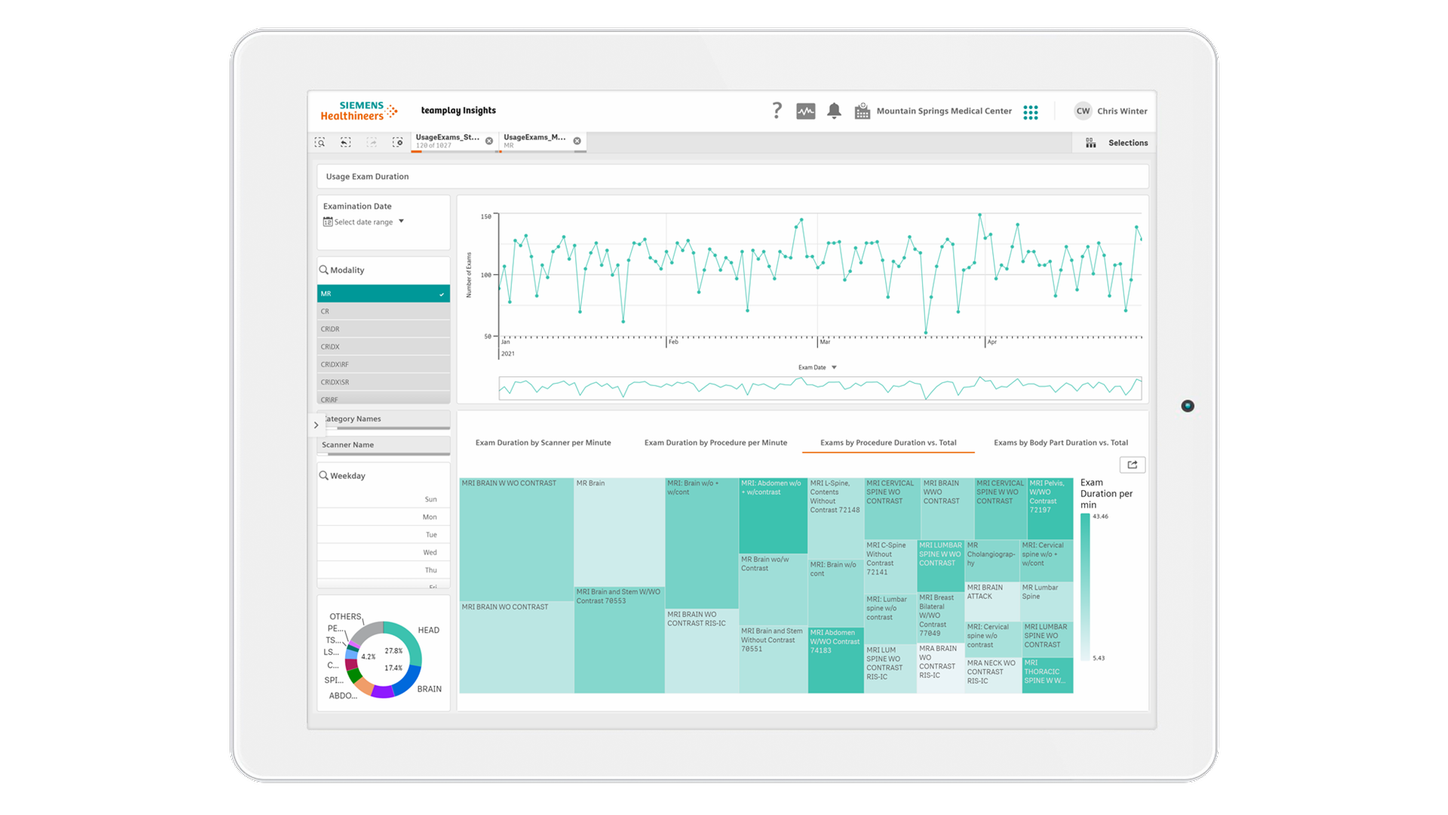
Task: Filter weekday to Sun
Action: [x=384, y=499]
